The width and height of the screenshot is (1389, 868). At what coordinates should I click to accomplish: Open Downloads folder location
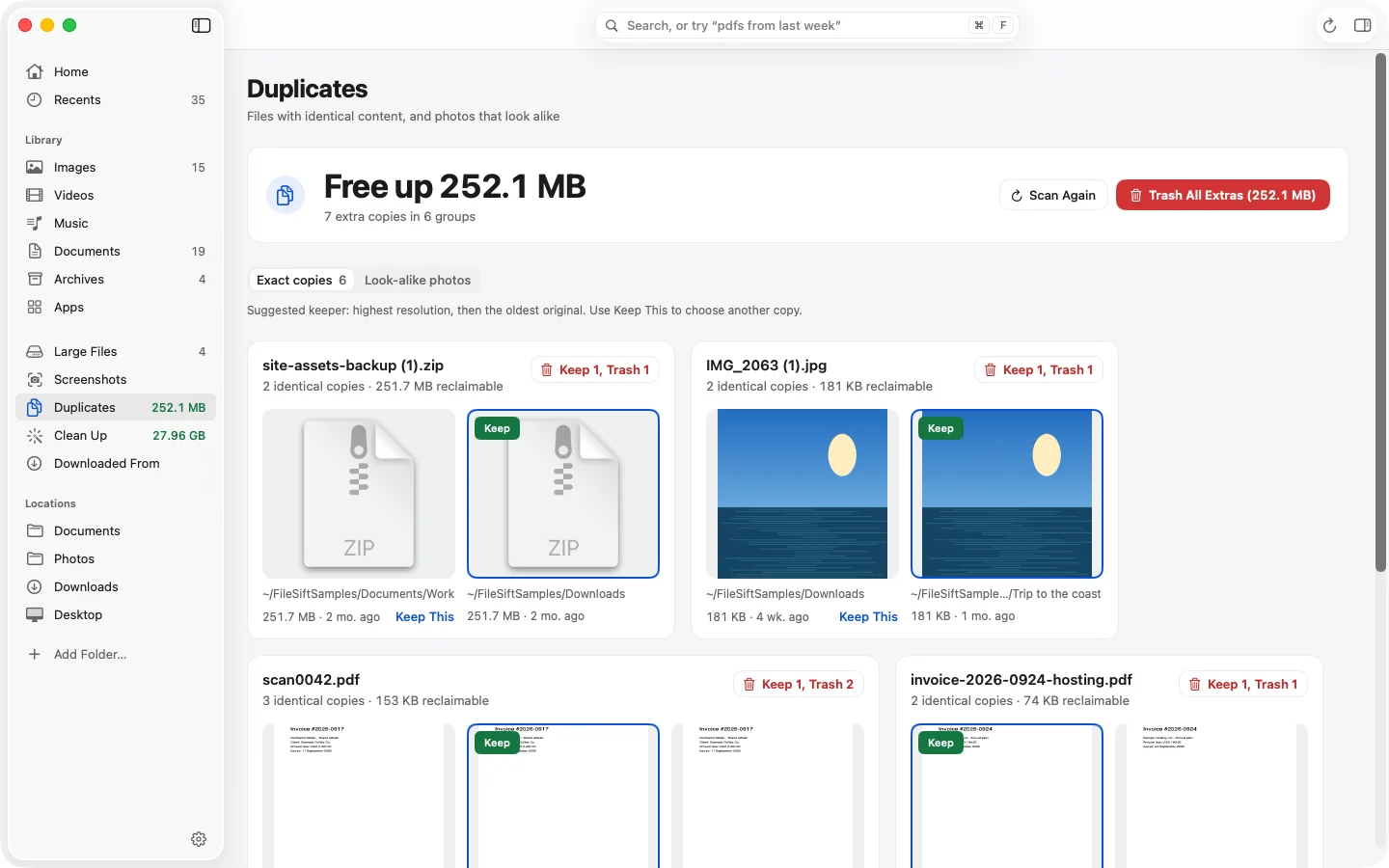[116, 586]
